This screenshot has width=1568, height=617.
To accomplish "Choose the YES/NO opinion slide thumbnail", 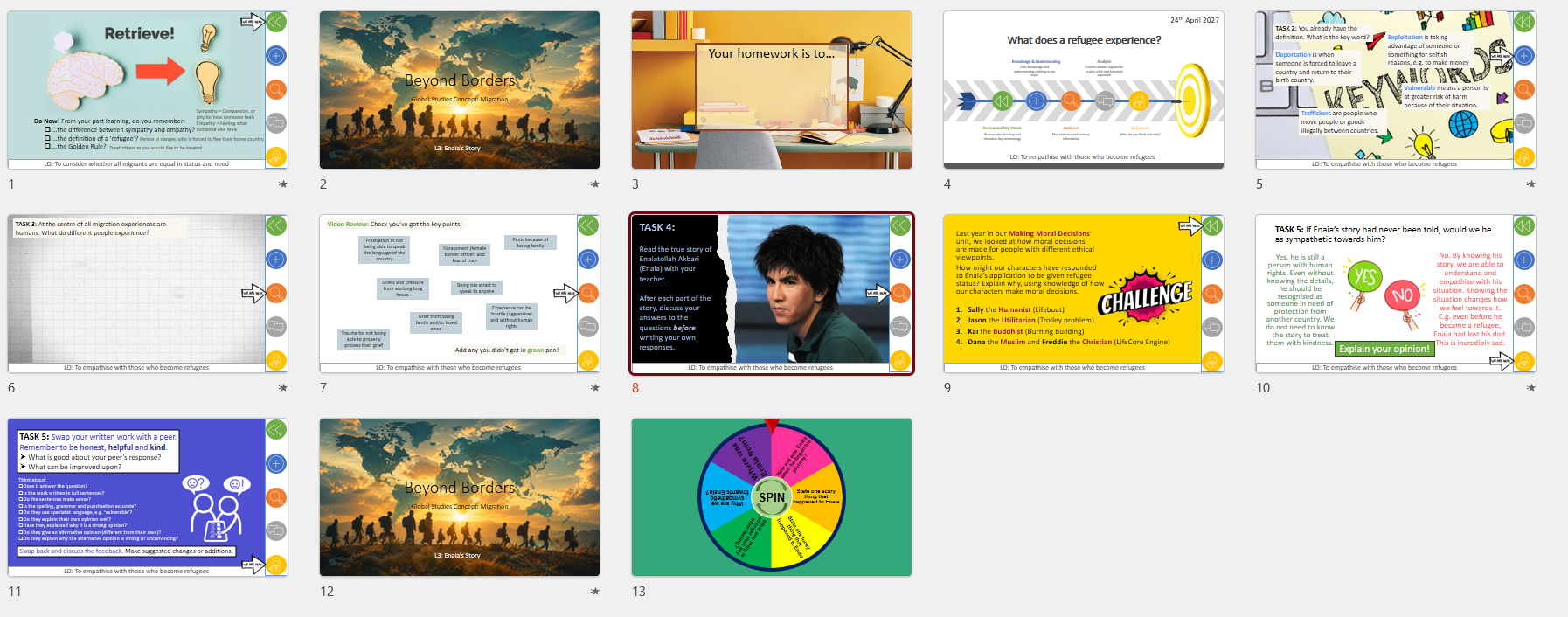I will pos(1396,294).
